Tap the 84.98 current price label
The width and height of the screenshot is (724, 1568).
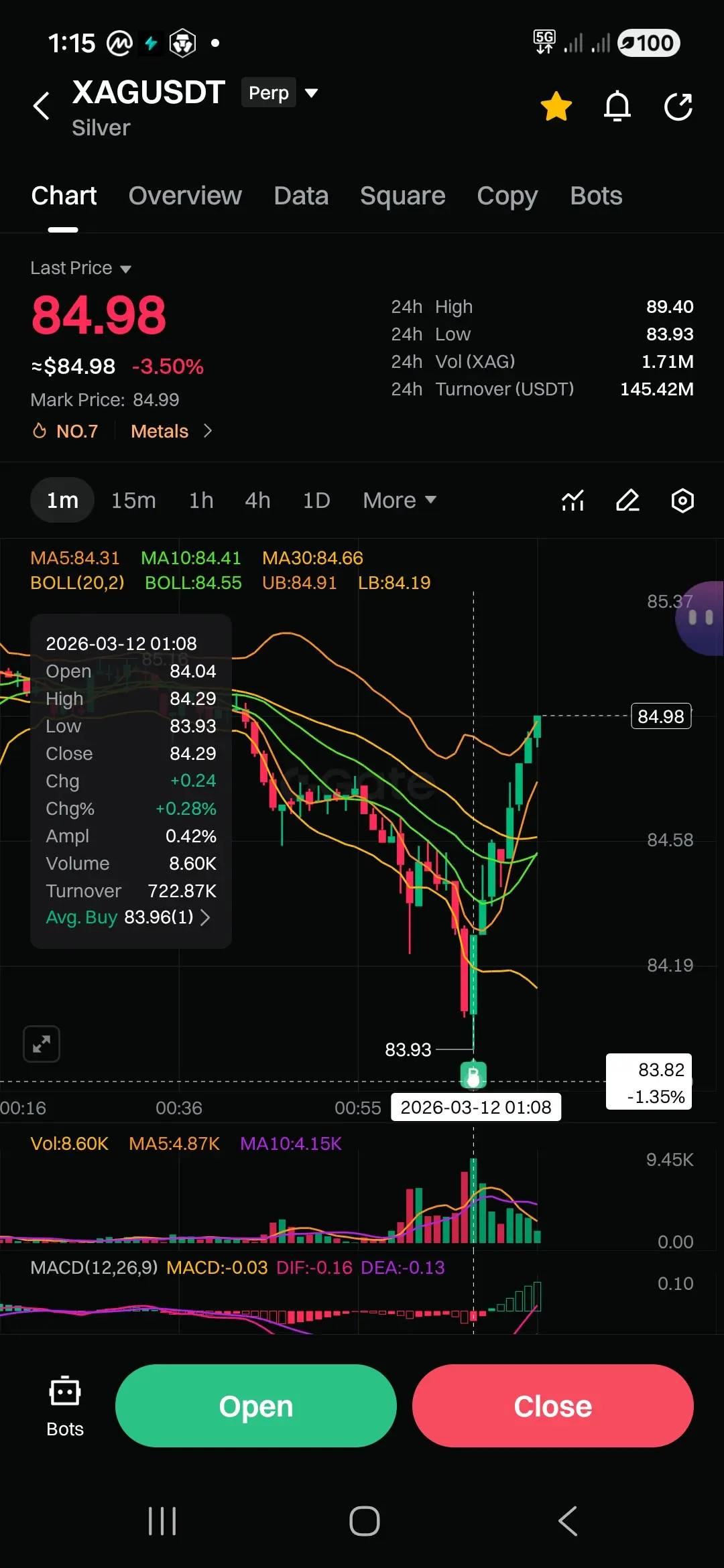(x=661, y=716)
